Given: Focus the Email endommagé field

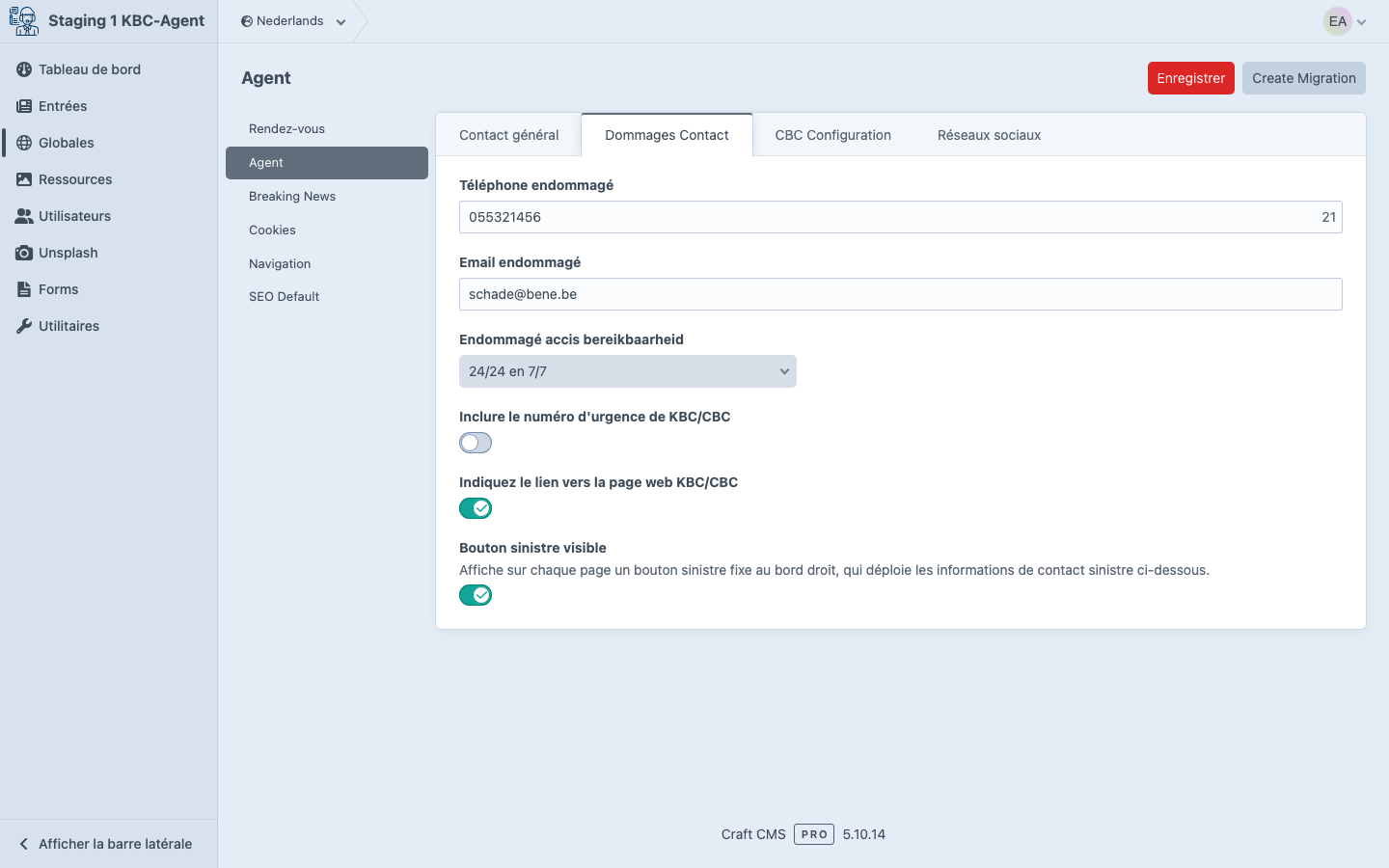Looking at the screenshot, I should 901,294.
